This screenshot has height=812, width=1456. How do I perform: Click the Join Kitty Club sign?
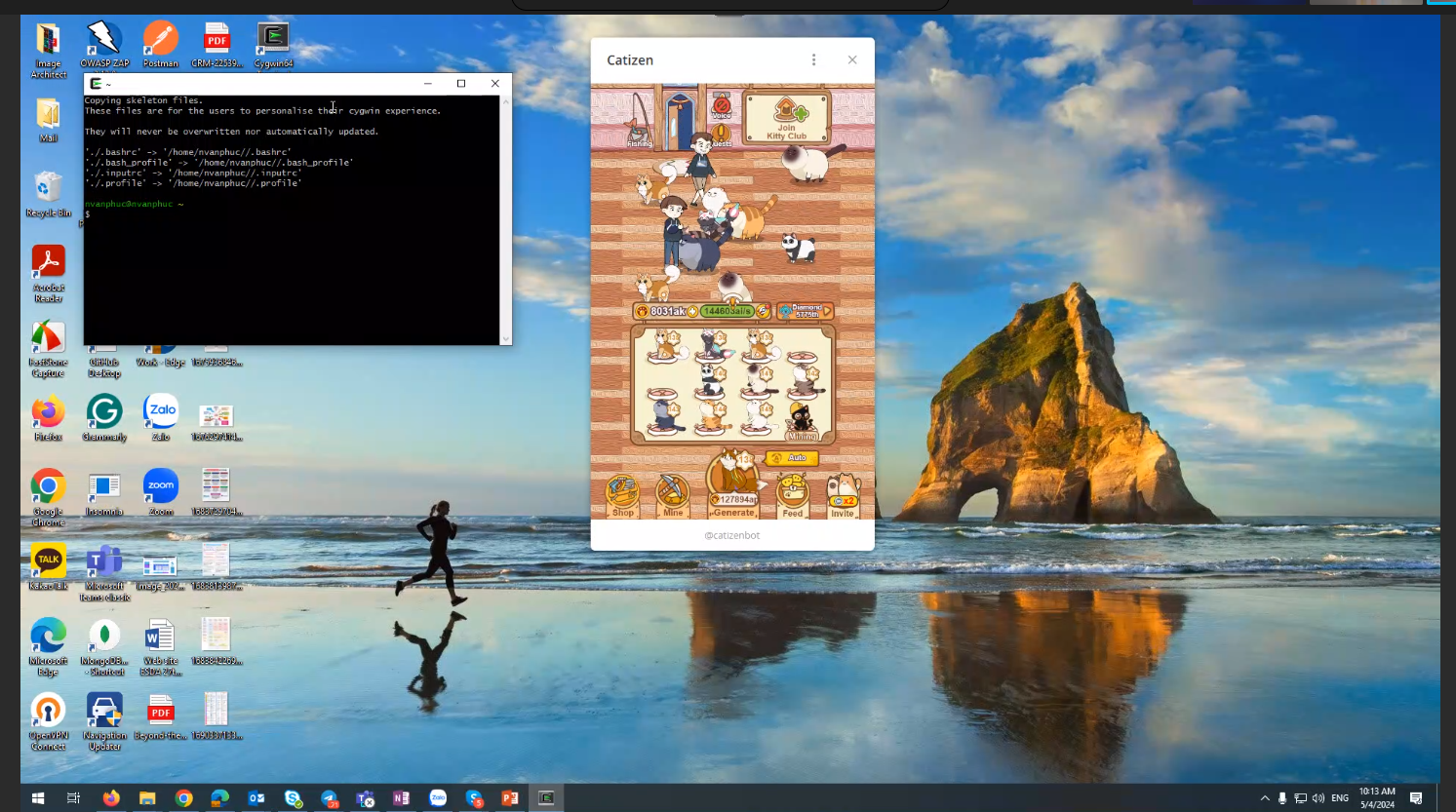[787, 118]
